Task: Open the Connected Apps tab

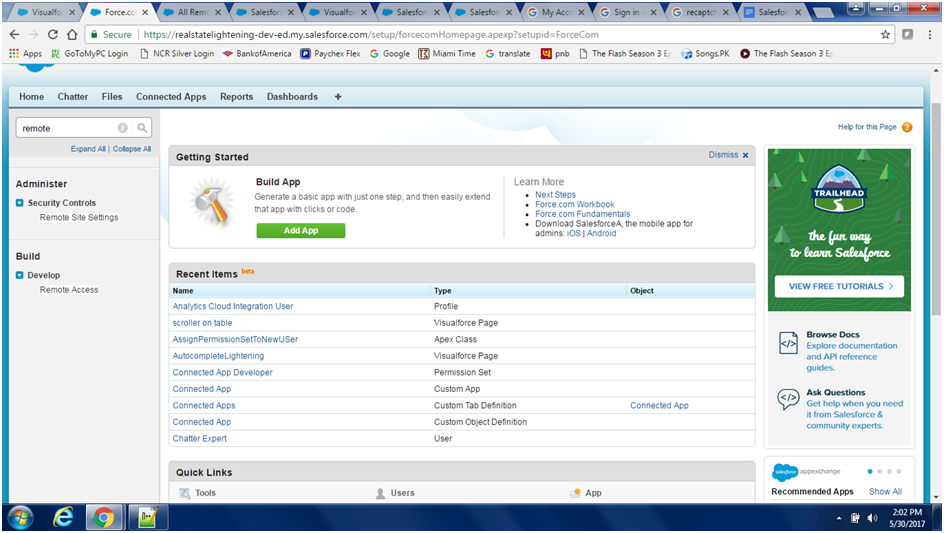Action: [171, 97]
